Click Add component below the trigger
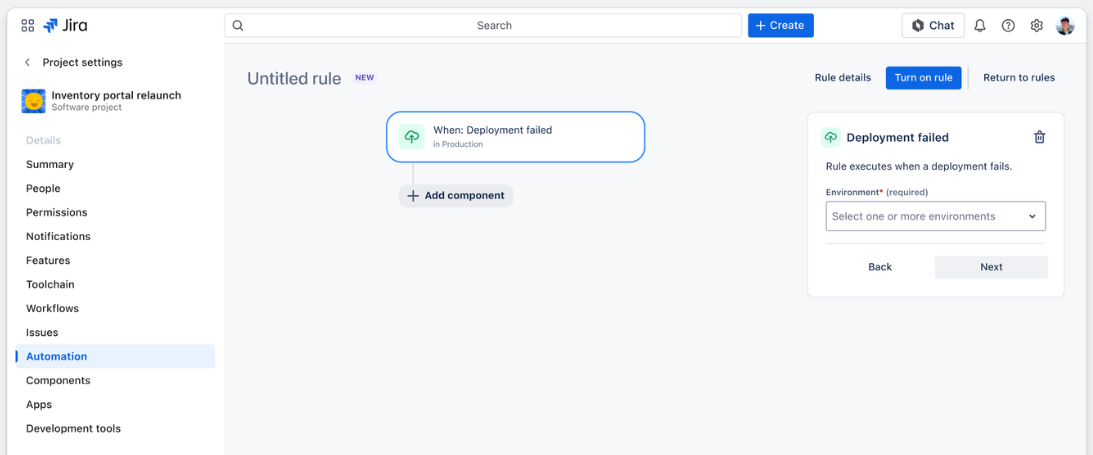The image size is (1093, 455). (x=456, y=196)
